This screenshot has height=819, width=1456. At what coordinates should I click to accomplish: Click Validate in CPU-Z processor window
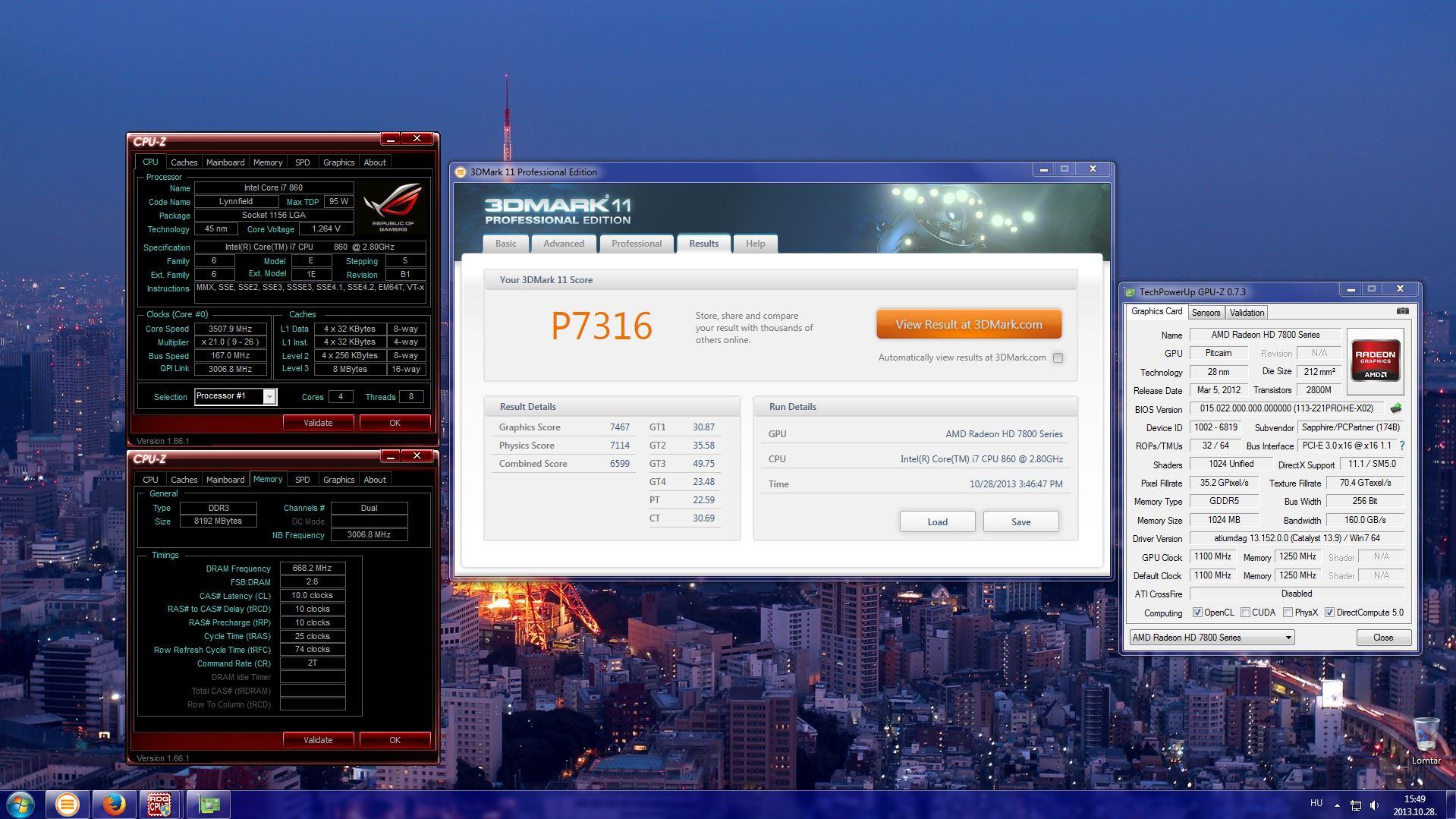click(318, 423)
